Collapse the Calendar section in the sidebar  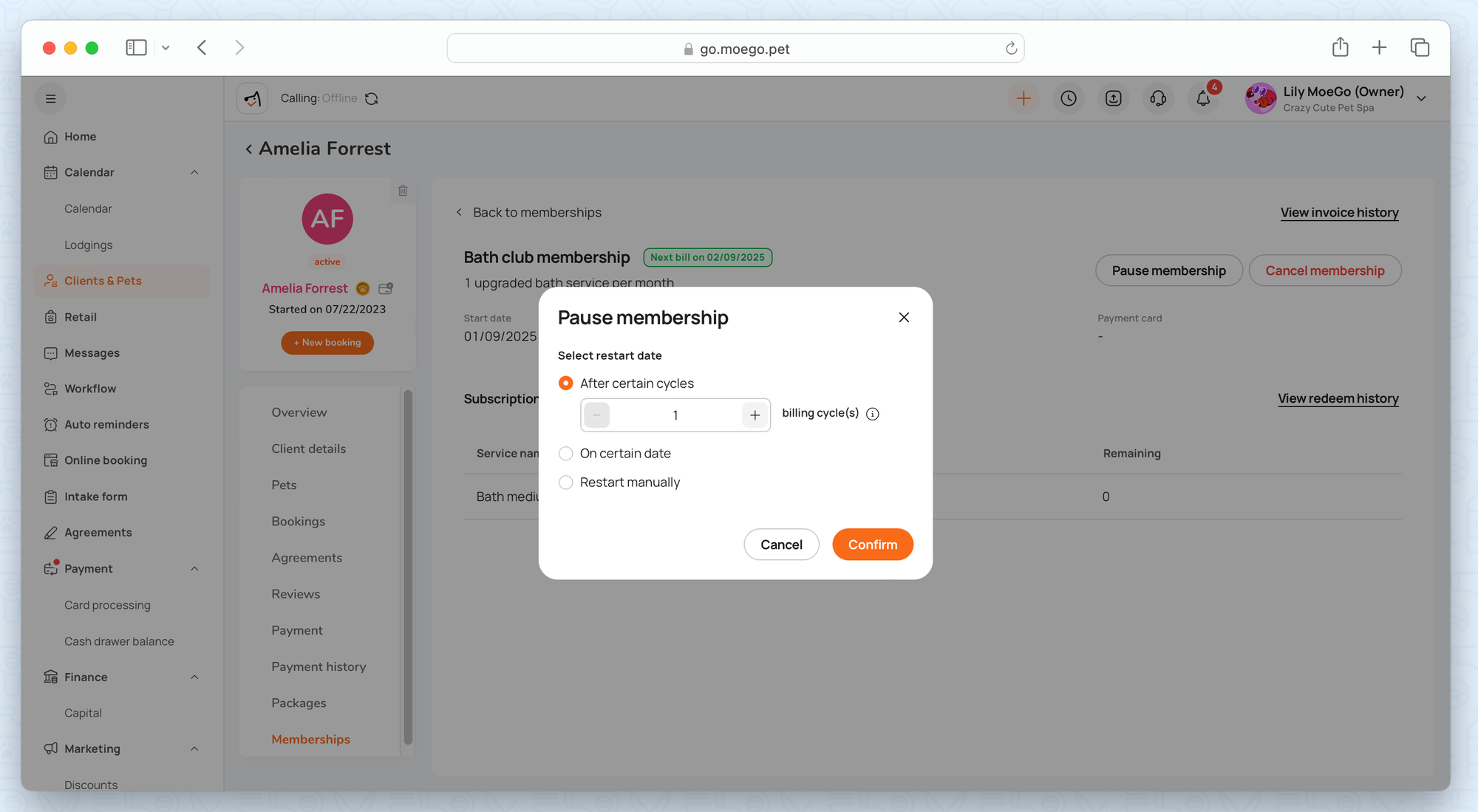(194, 172)
